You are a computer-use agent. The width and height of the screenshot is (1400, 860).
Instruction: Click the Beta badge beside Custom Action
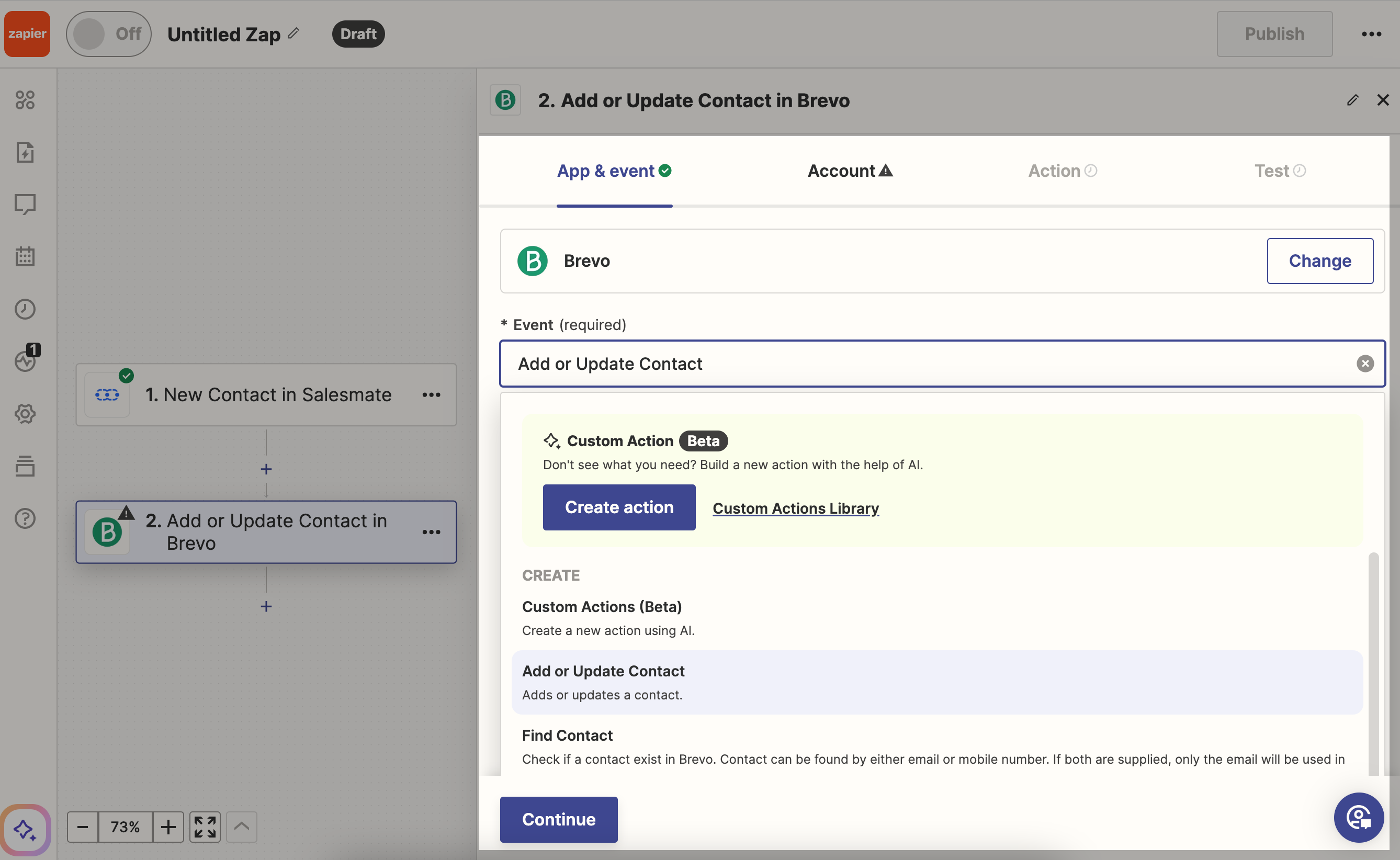point(703,441)
